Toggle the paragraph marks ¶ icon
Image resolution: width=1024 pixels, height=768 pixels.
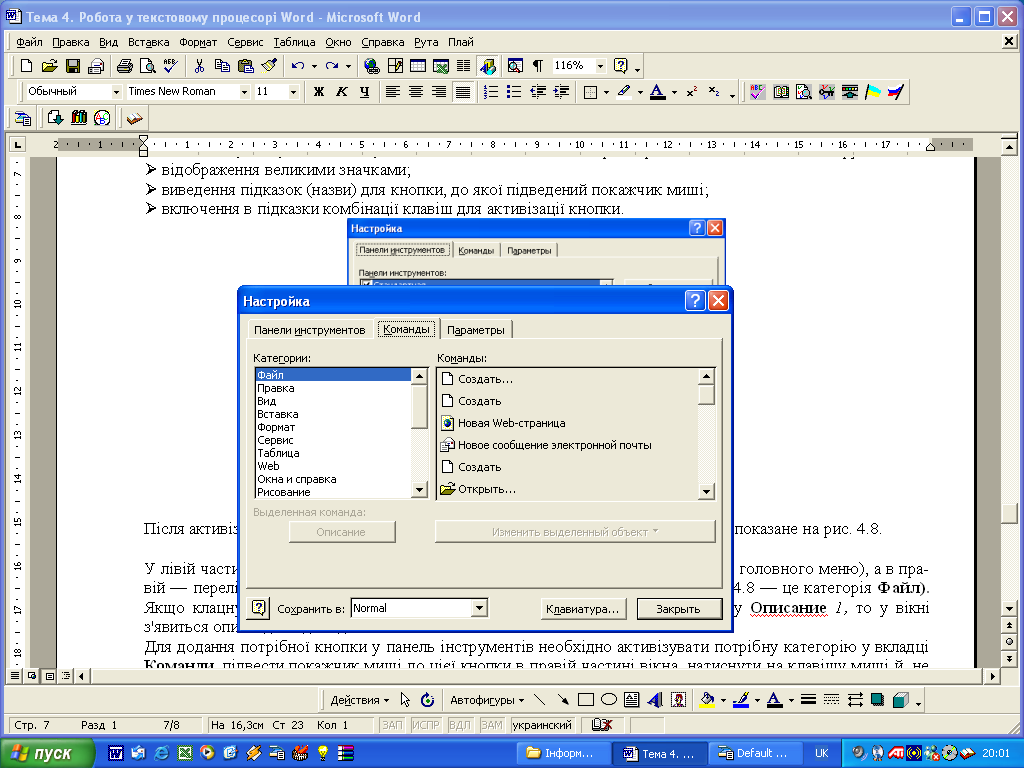coord(537,65)
